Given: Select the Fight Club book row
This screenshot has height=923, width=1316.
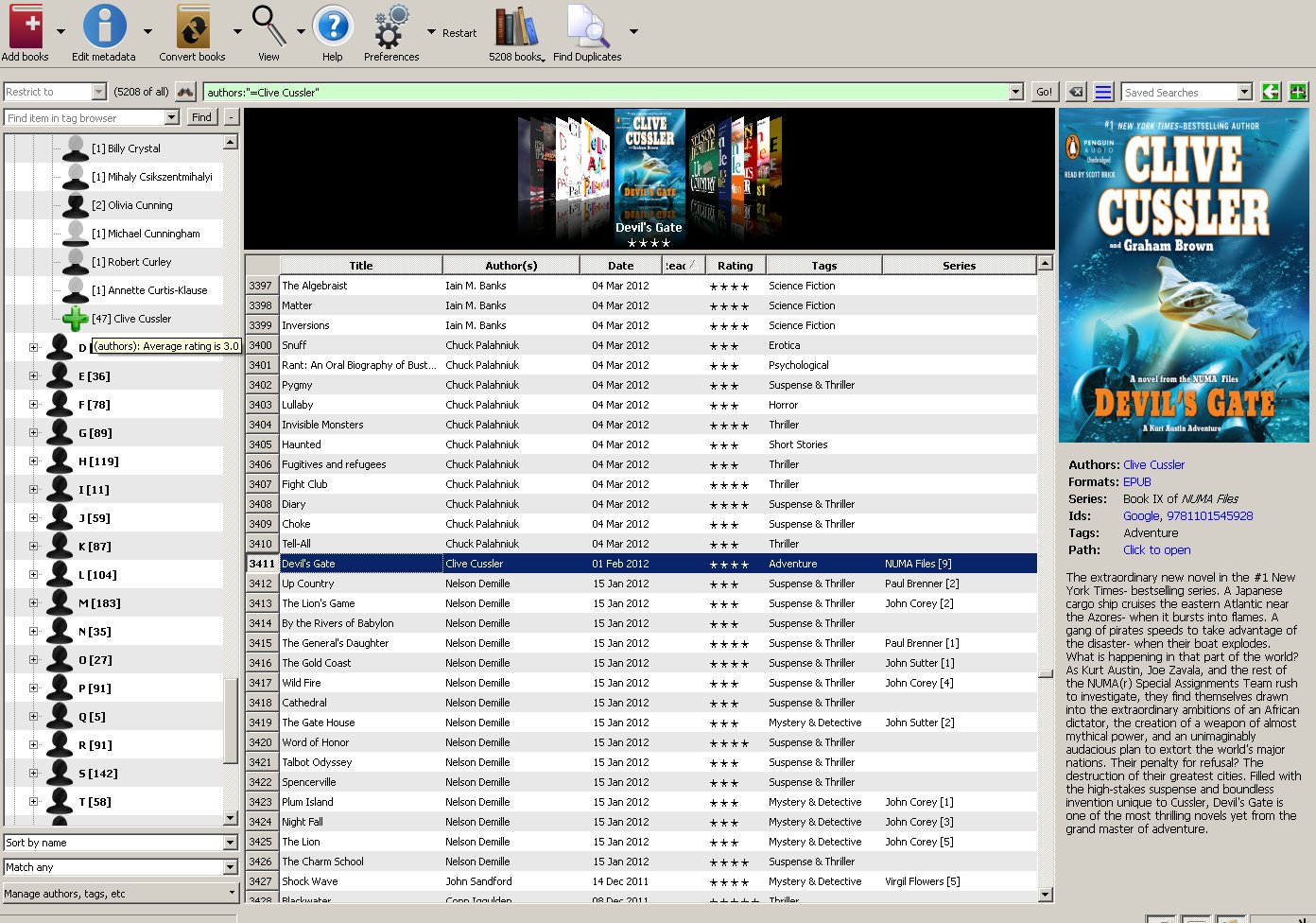Looking at the screenshot, I should (641, 484).
